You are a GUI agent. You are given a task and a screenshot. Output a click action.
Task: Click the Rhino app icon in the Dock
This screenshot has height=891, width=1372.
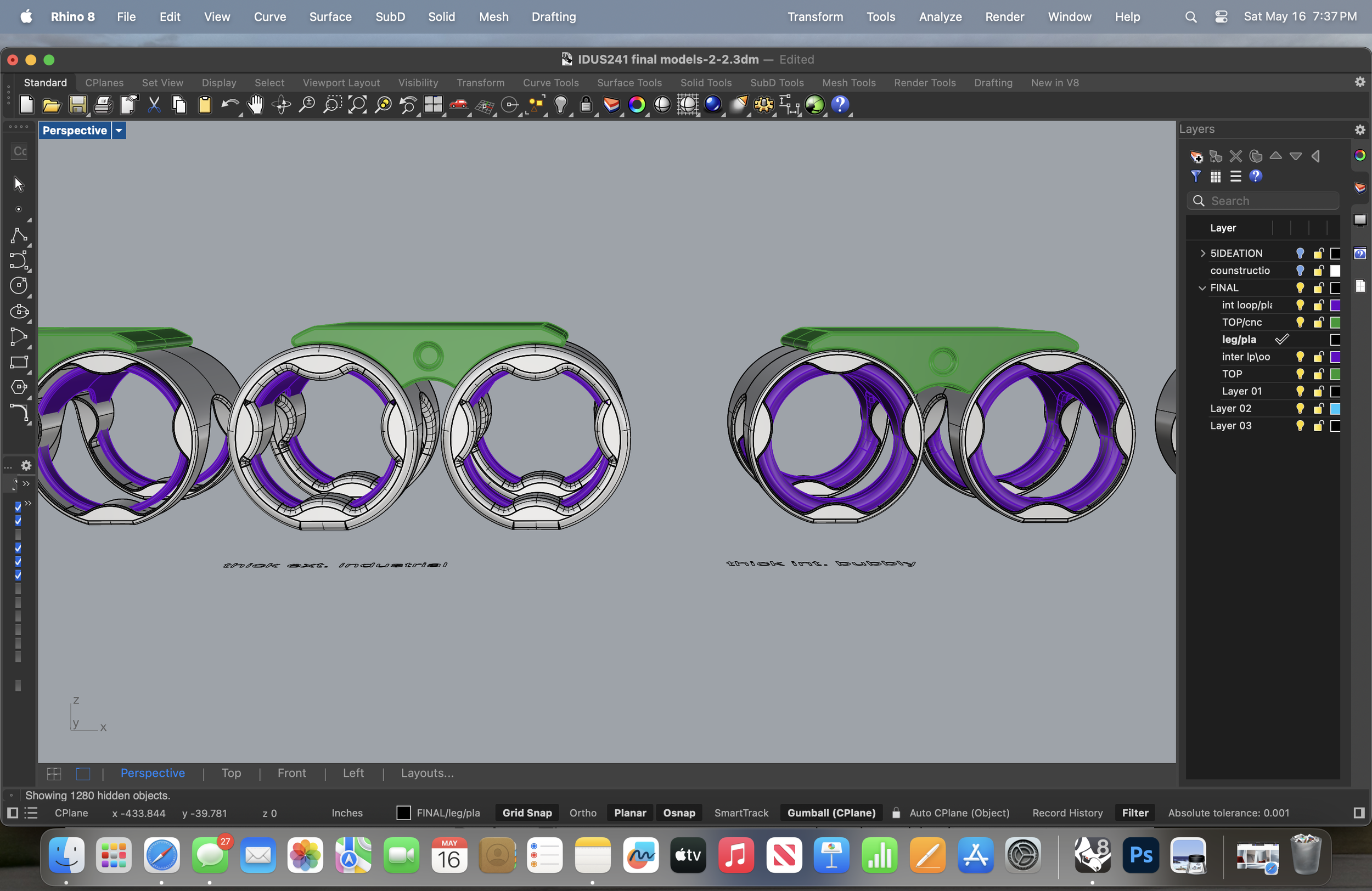coord(1093,855)
